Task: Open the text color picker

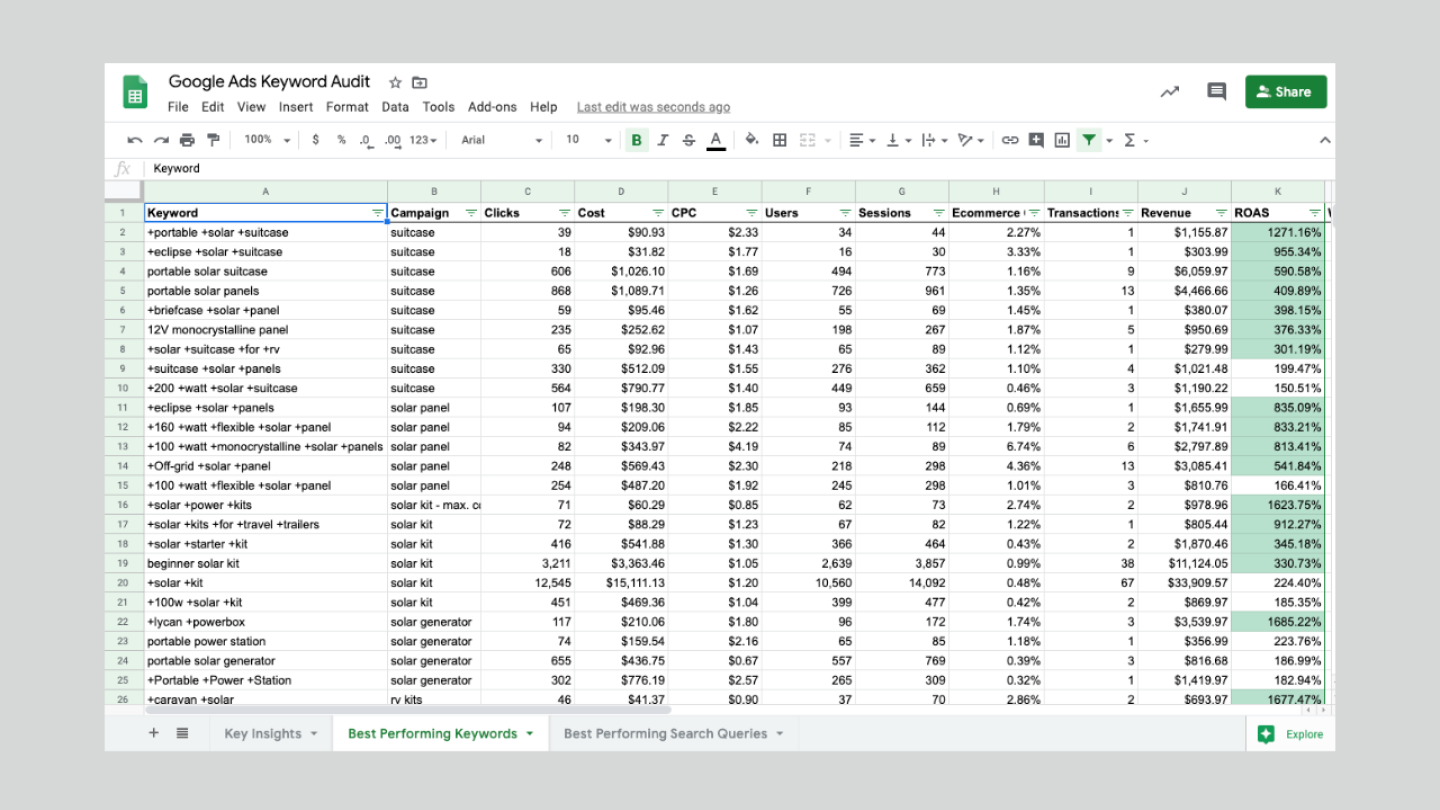Action: click(x=716, y=140)
